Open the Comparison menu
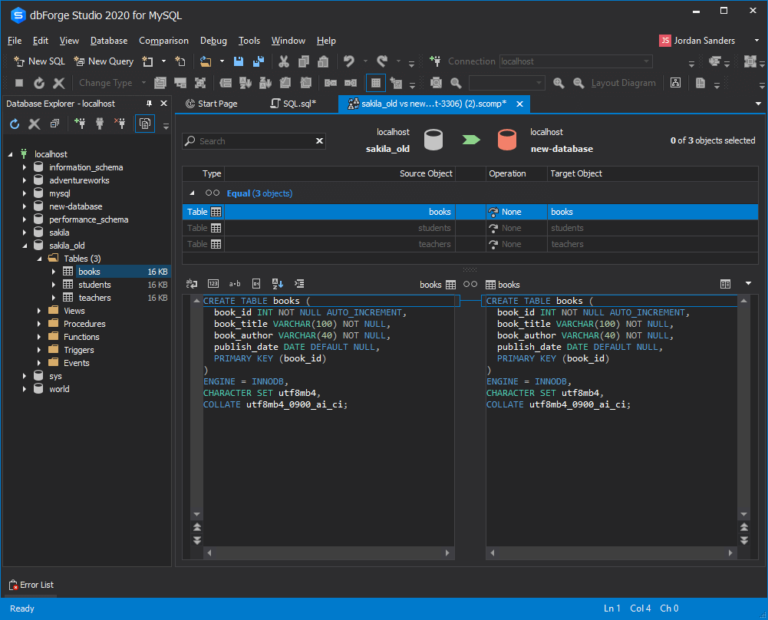This screenshot has height=620, width=768. 164,41
